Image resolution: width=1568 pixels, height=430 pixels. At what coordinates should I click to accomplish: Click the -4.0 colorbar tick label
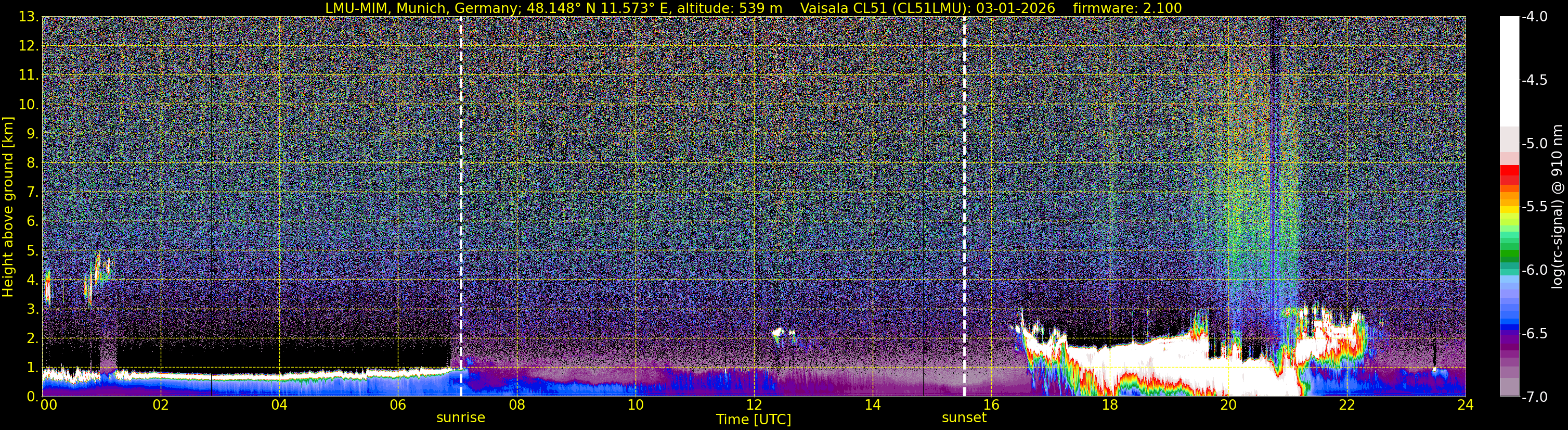pos(1534,17)
